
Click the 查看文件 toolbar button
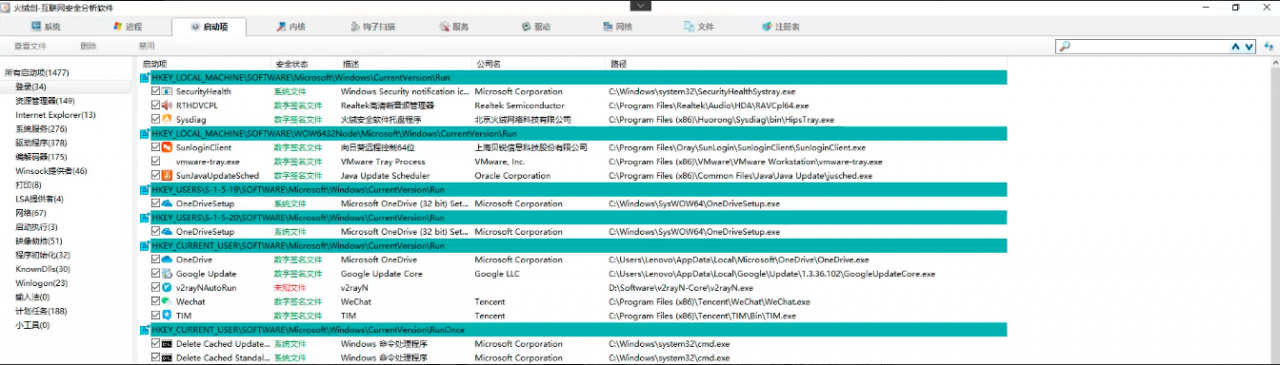click(30, 46)
